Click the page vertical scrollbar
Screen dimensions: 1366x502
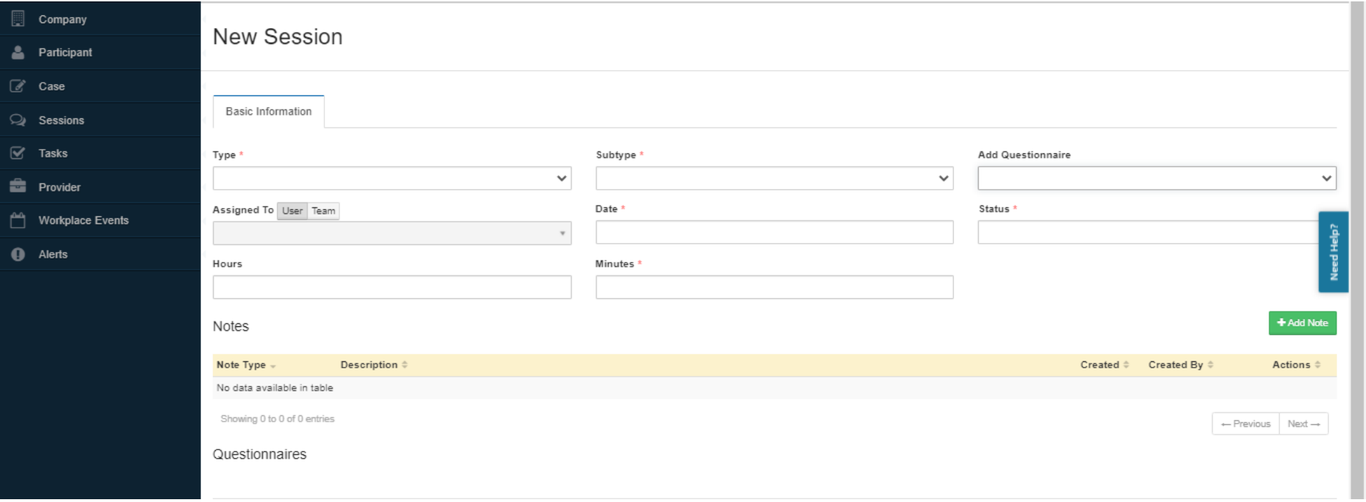click(1358, 250)
